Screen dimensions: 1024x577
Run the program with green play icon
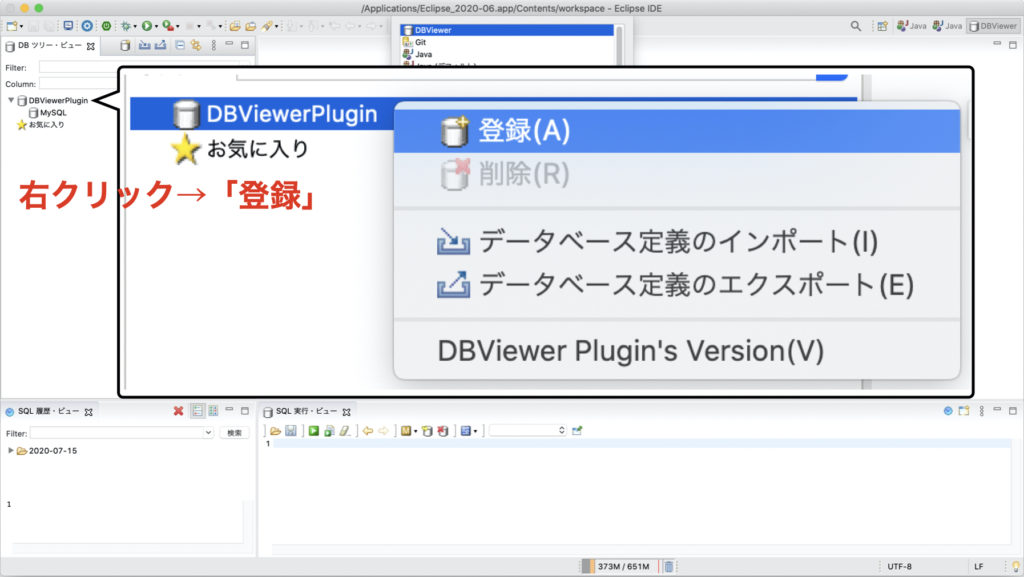coord(147,26)
